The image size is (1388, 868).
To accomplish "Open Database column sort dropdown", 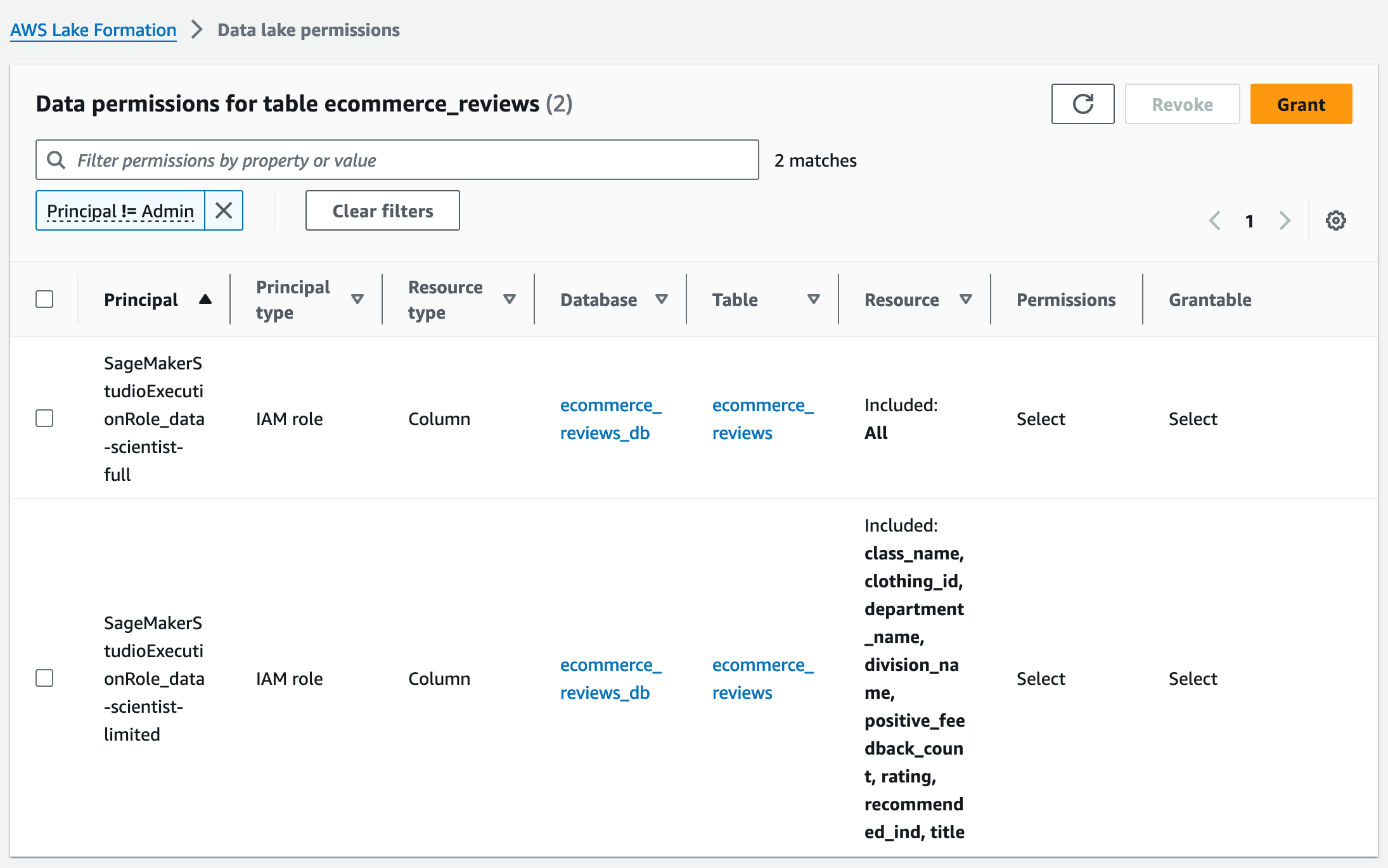I will click(x=662, y=299).
